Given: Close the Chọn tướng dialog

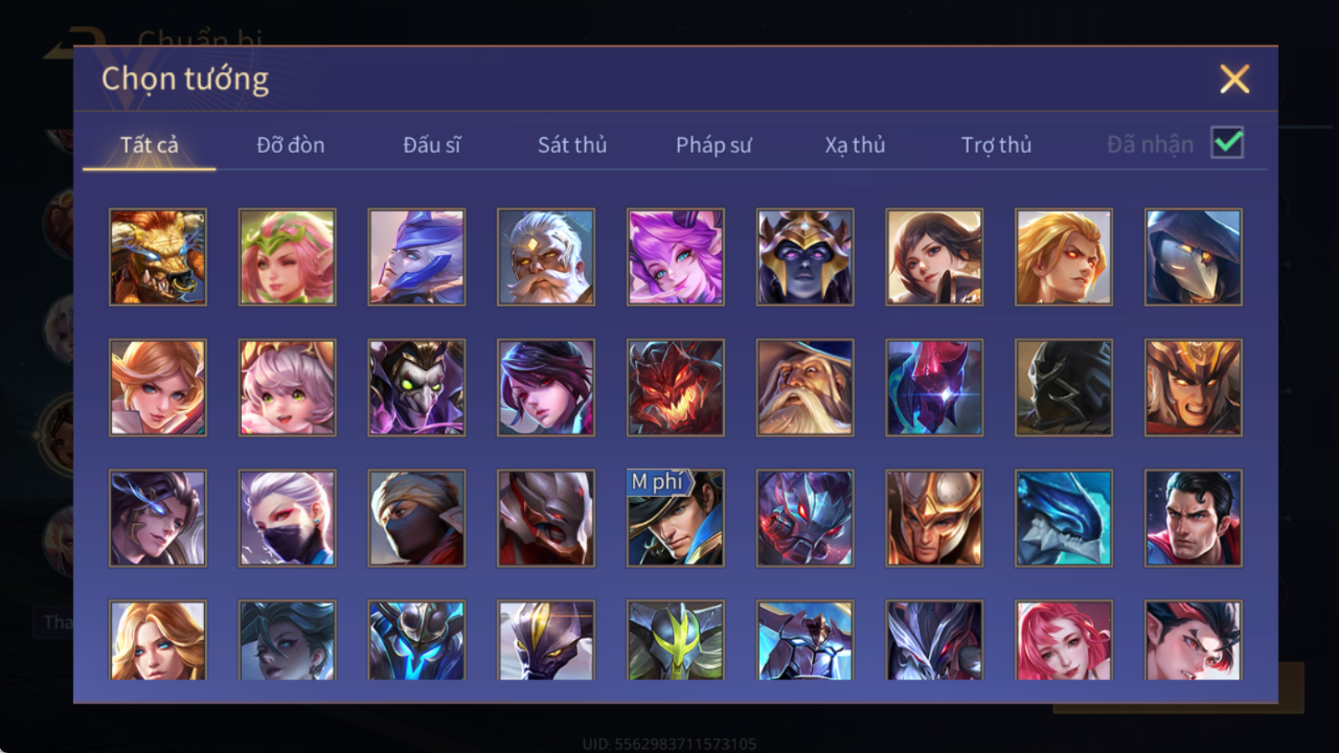Looking at the screenshot, I should (x=1234, y=79).
